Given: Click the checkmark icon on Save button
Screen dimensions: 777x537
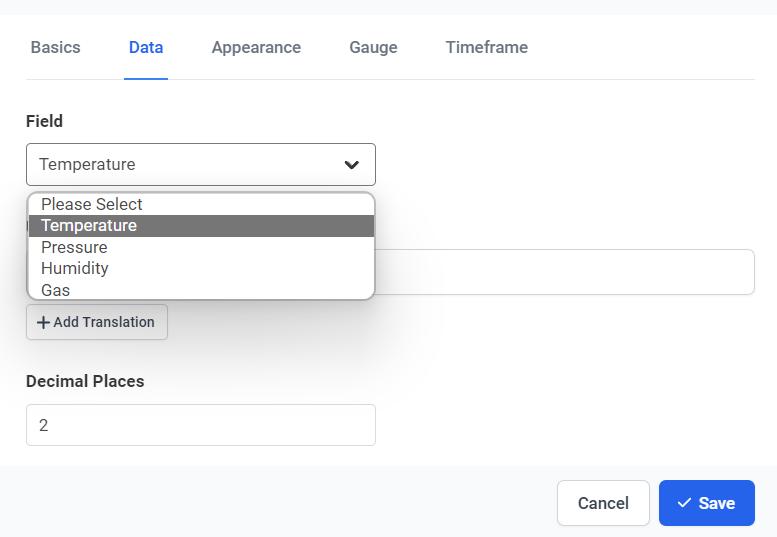Looking at the screenshot, I should tap(684, 503).
